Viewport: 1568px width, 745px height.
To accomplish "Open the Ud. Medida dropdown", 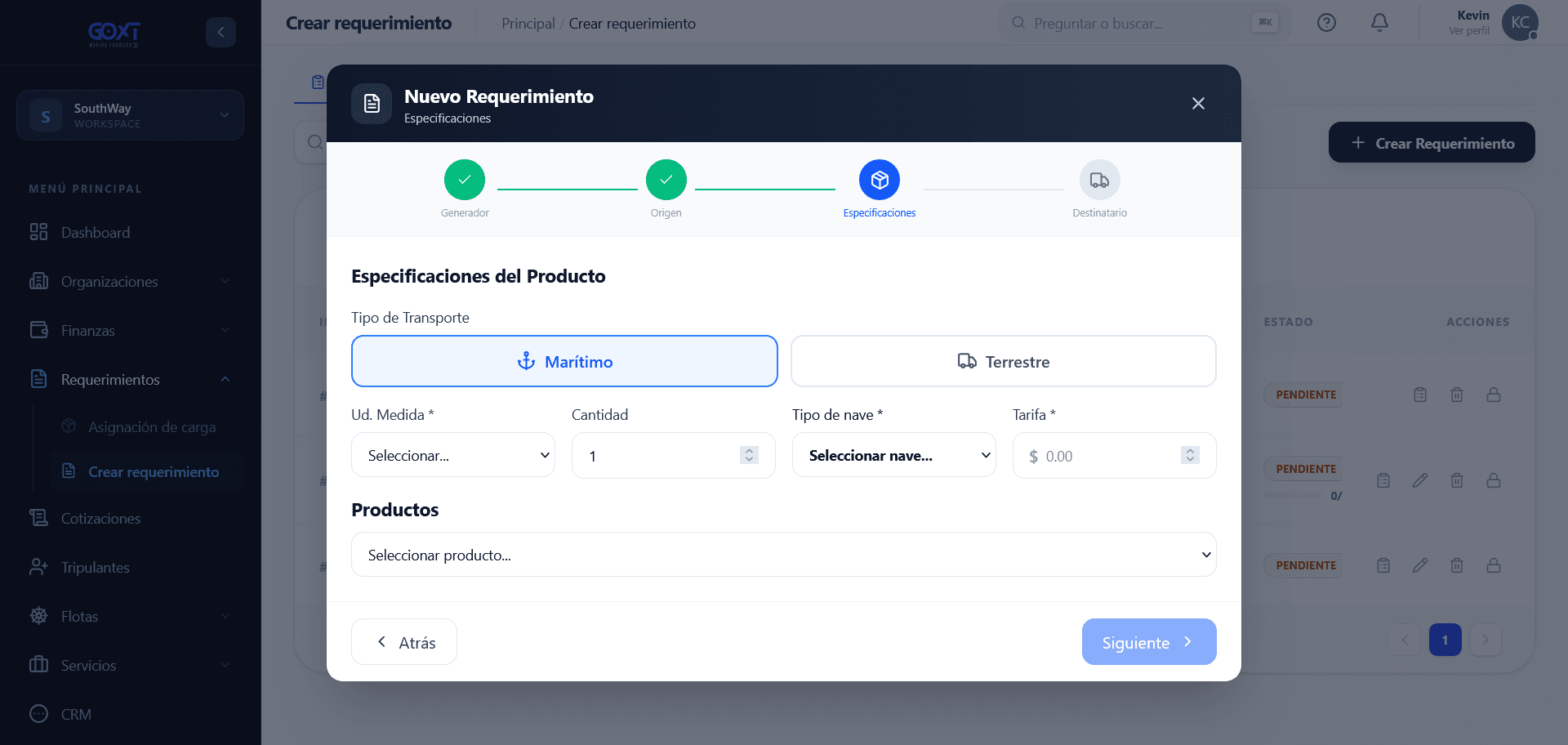I will point(453,455).
